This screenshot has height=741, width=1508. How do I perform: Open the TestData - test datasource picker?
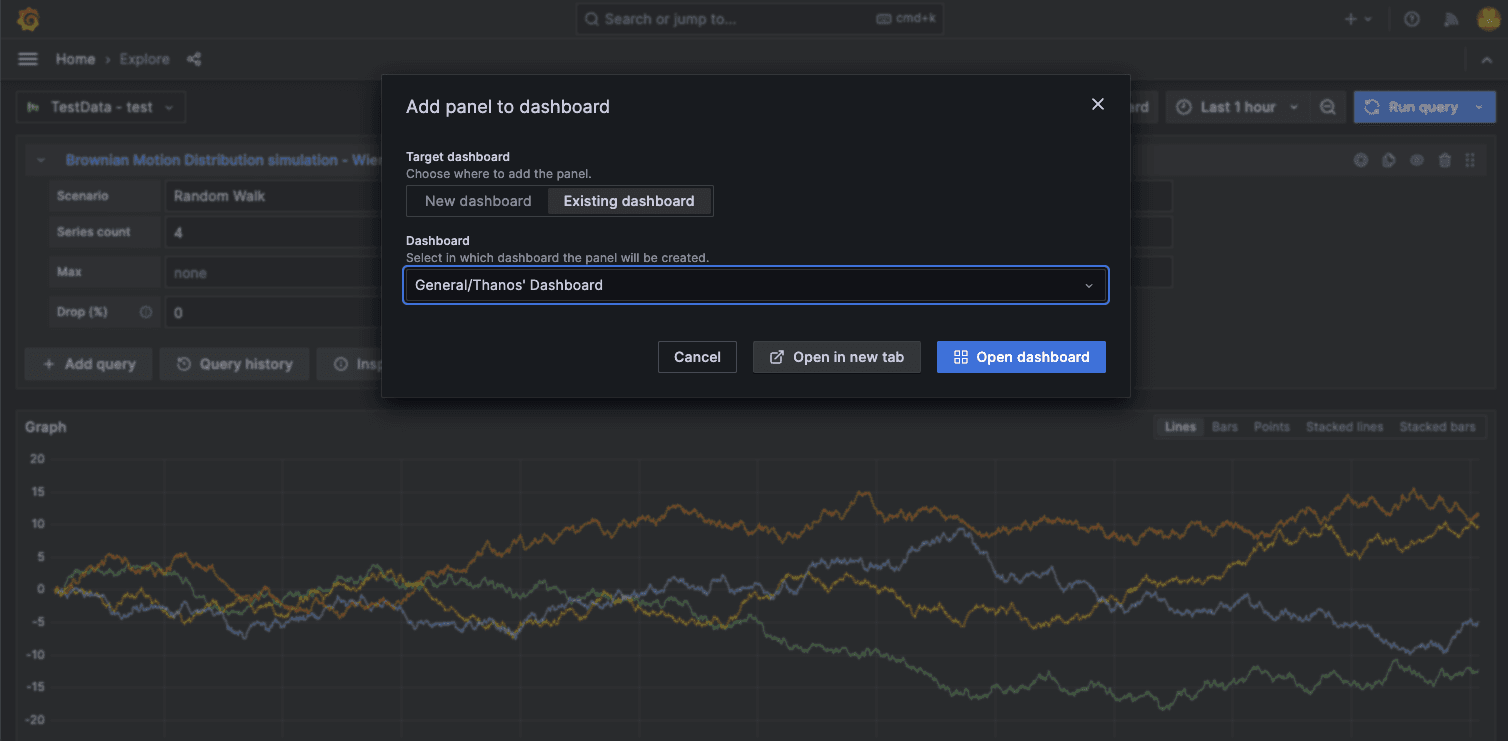[x=100, y=106]
